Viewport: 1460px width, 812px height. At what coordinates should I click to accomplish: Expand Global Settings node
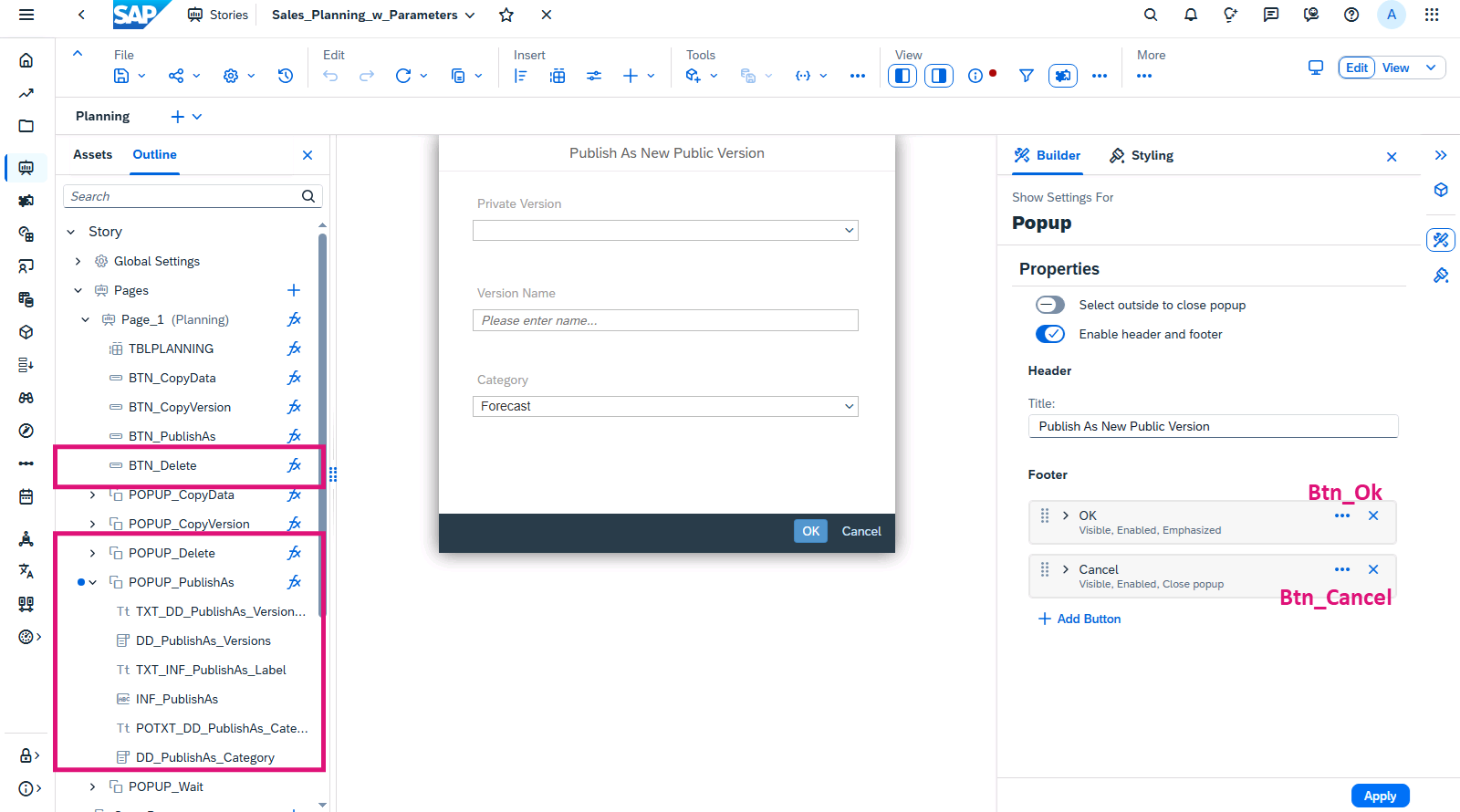(x=78, y=261)
